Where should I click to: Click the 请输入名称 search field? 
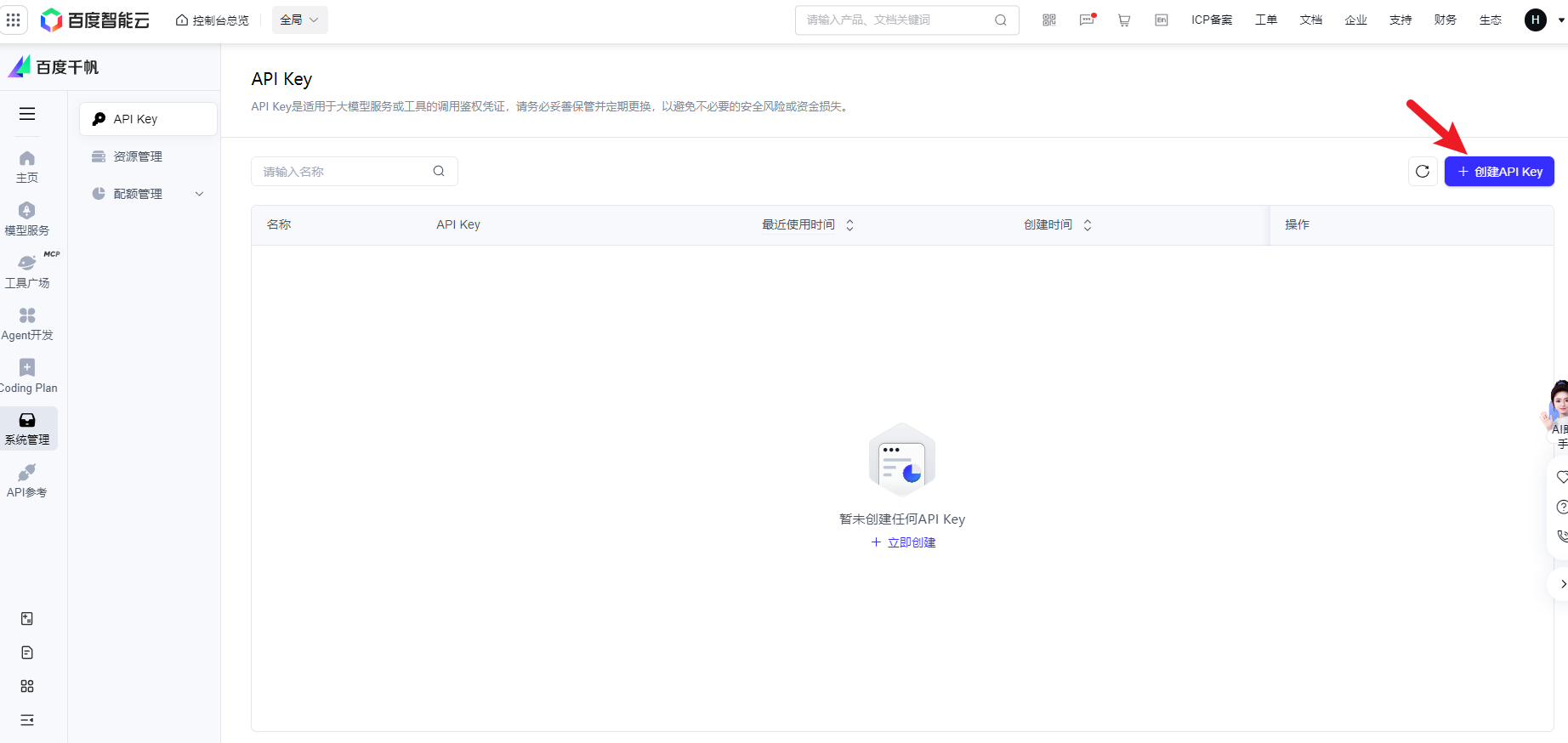coord(344,172)
